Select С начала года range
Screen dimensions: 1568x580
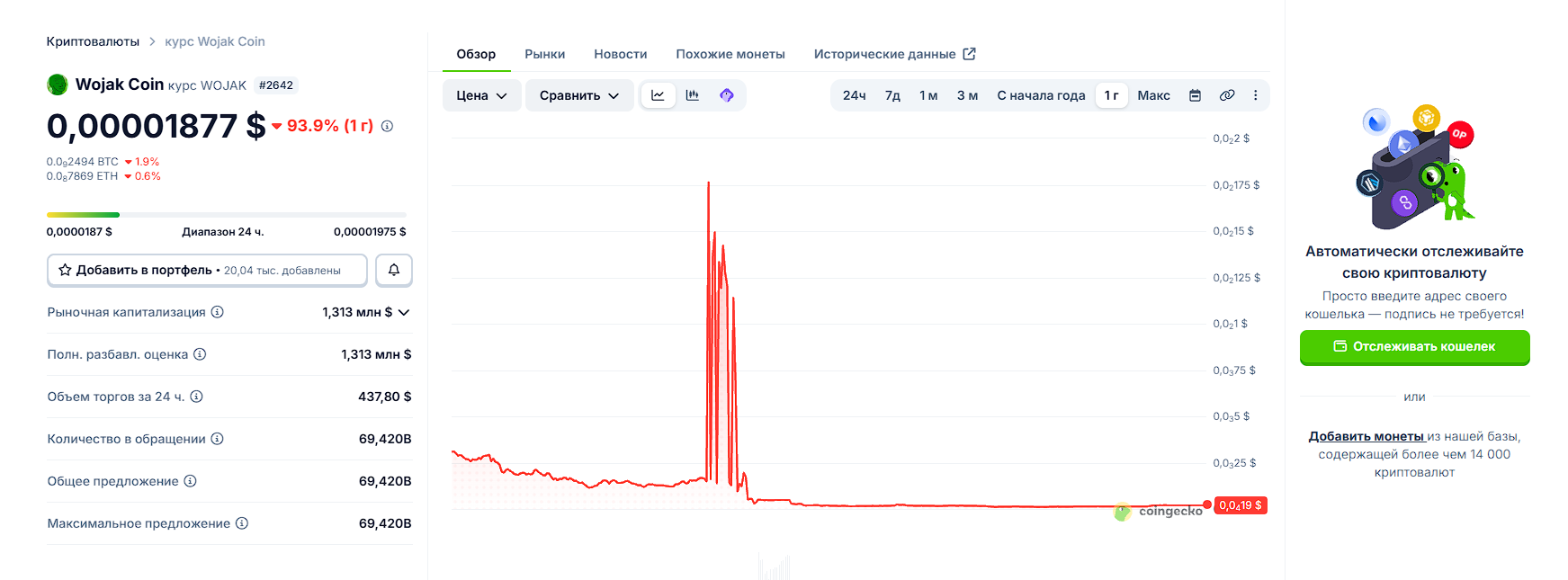[x=1041, y=95]
